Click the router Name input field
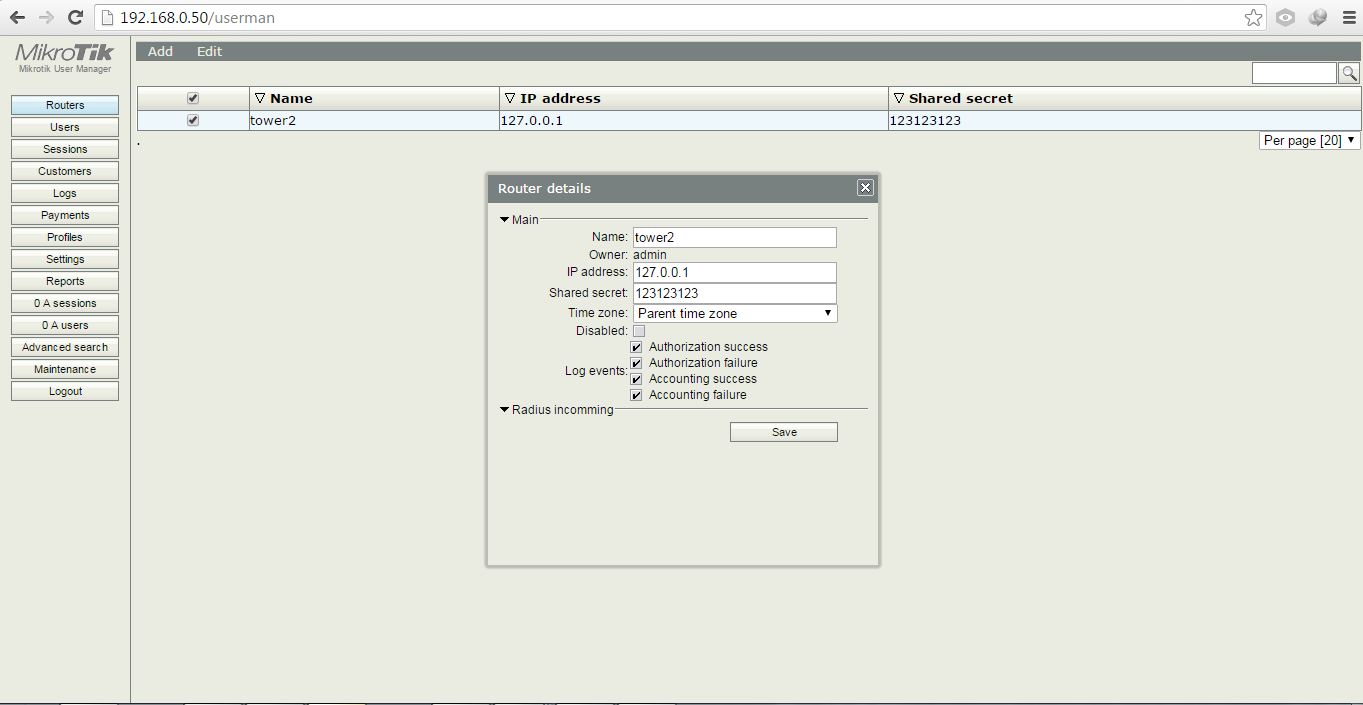The image size is (1363, 705). [x=735, y=237]
